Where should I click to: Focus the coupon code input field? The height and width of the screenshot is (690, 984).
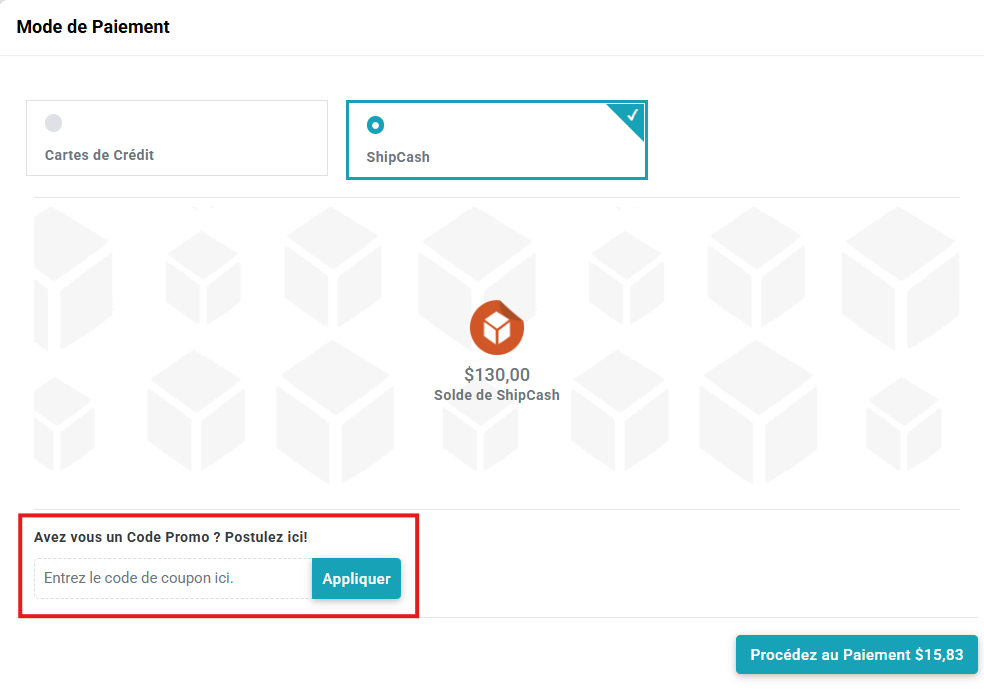173,578
